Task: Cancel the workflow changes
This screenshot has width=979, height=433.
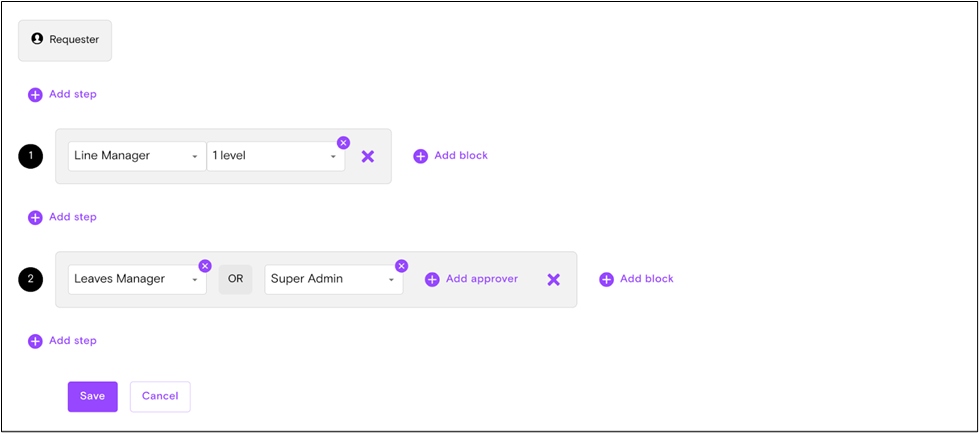Action: [160, 396]
